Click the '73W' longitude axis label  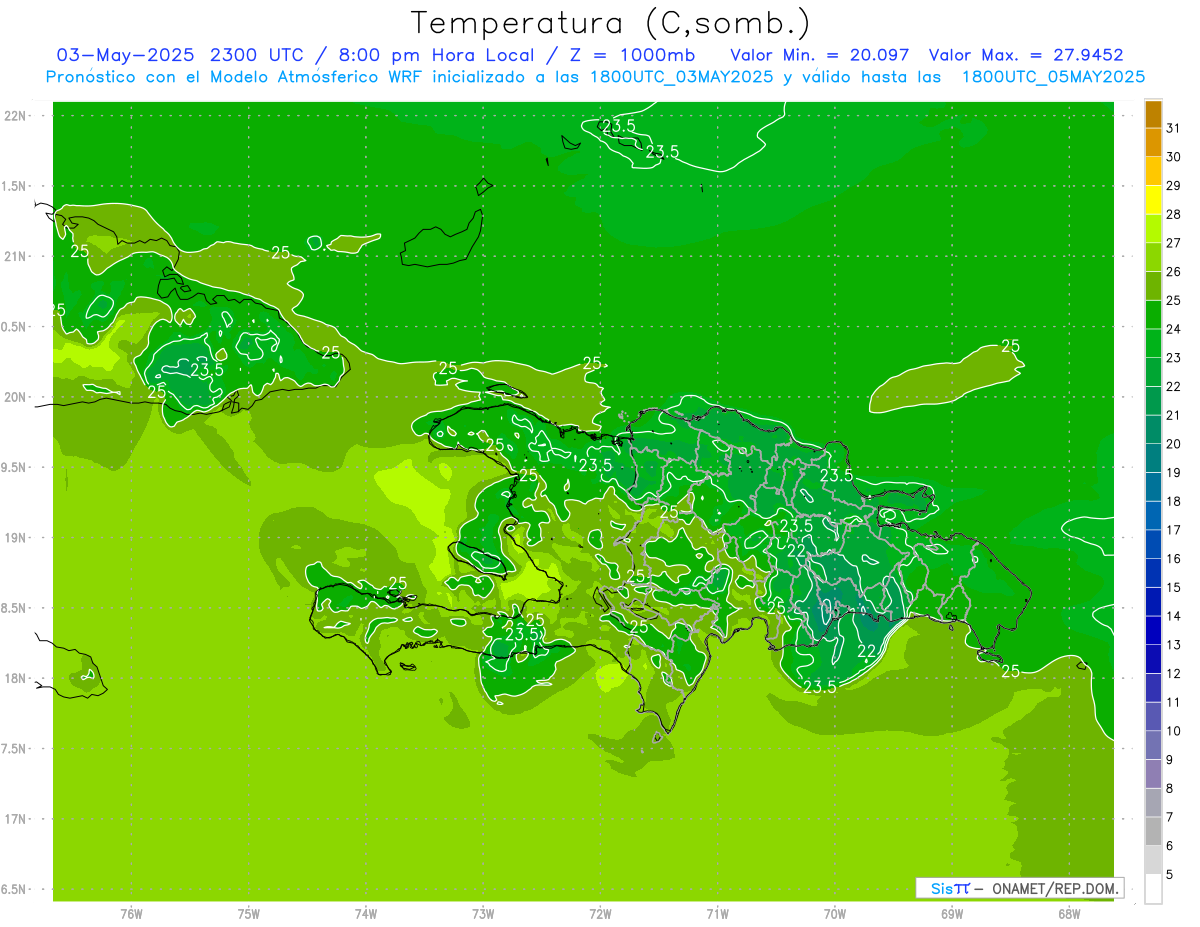483,914
